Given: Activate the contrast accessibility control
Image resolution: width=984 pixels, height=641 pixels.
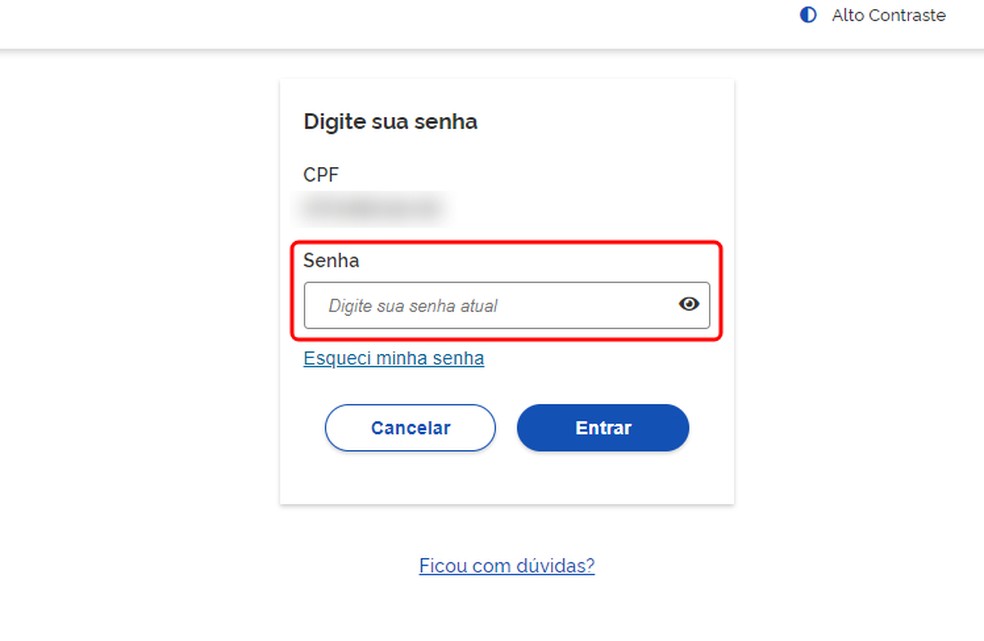Looking at the screenshot, I should (806, 15).
